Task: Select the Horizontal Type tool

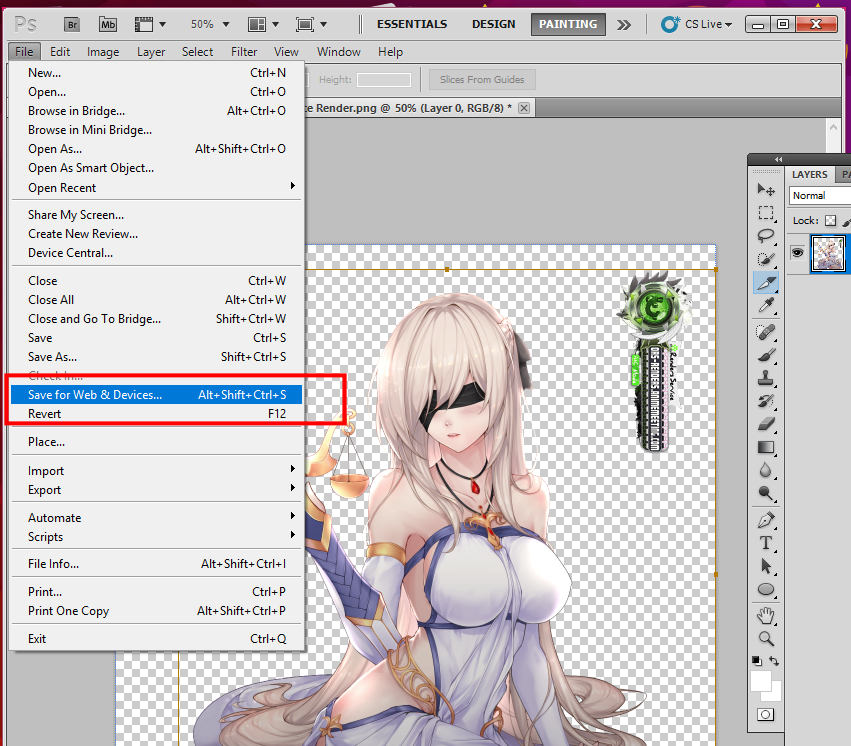Action: 766,543
